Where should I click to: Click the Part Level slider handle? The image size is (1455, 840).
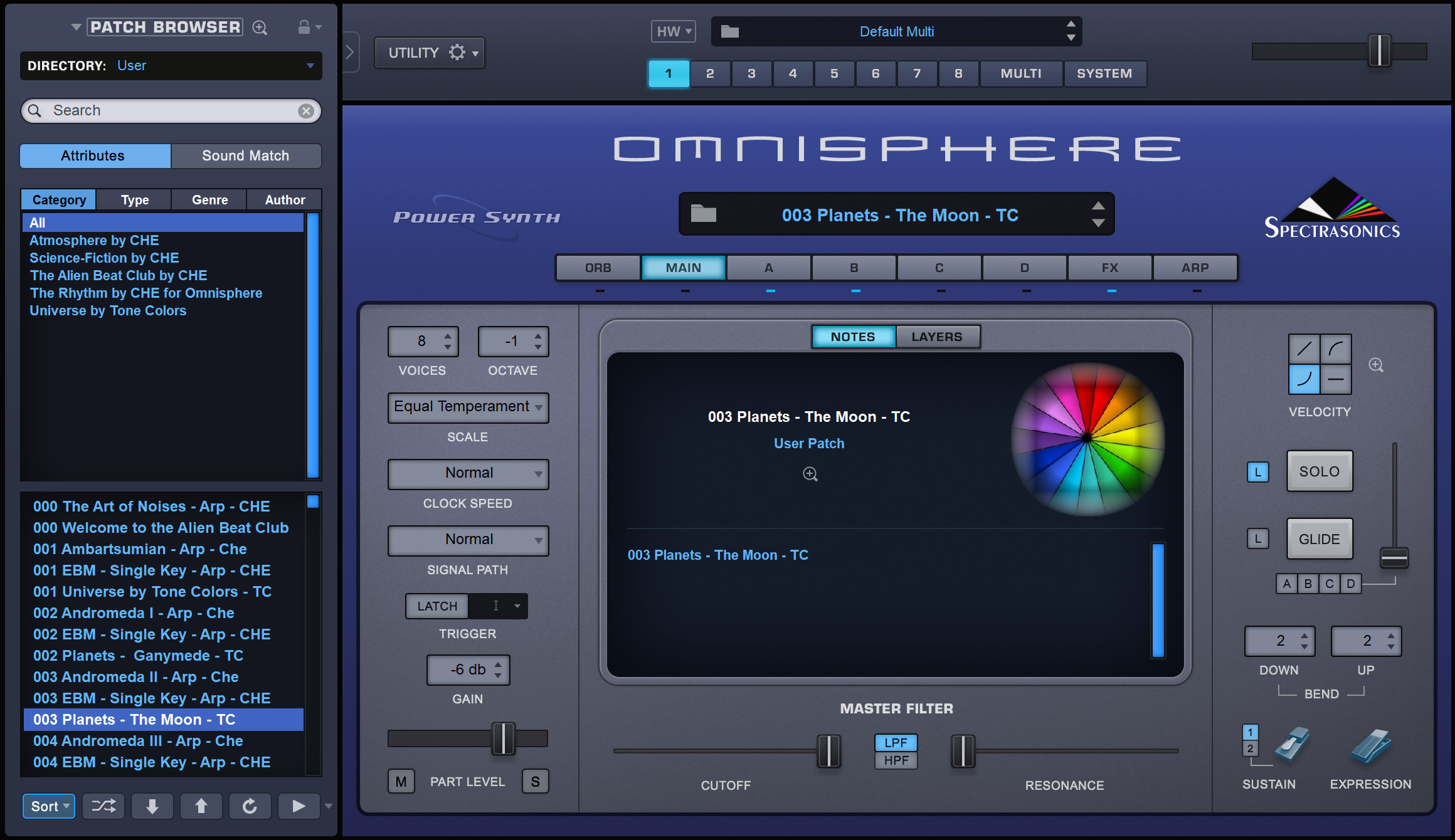[x=503, y=738]
